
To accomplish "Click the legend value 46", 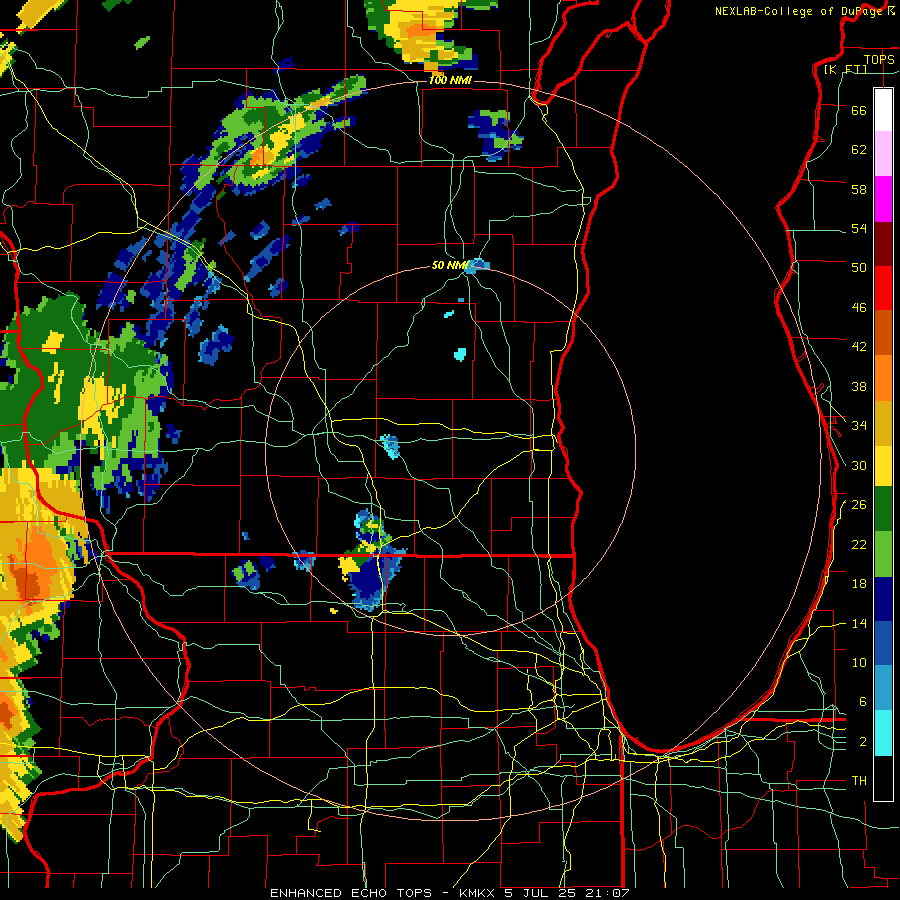I will tap(859, 308).
